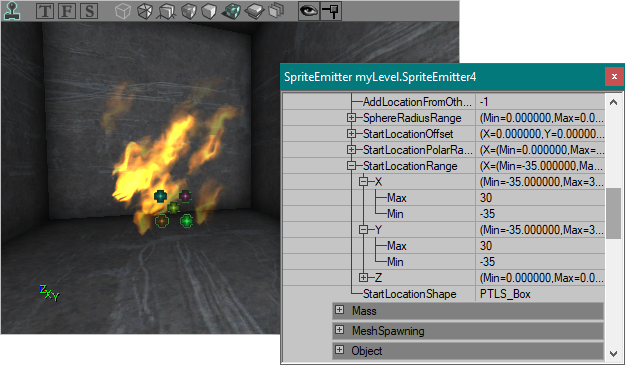Screen dimensions: 625x365
Task: Collapse the Y range node
Action: click(363, 230)
